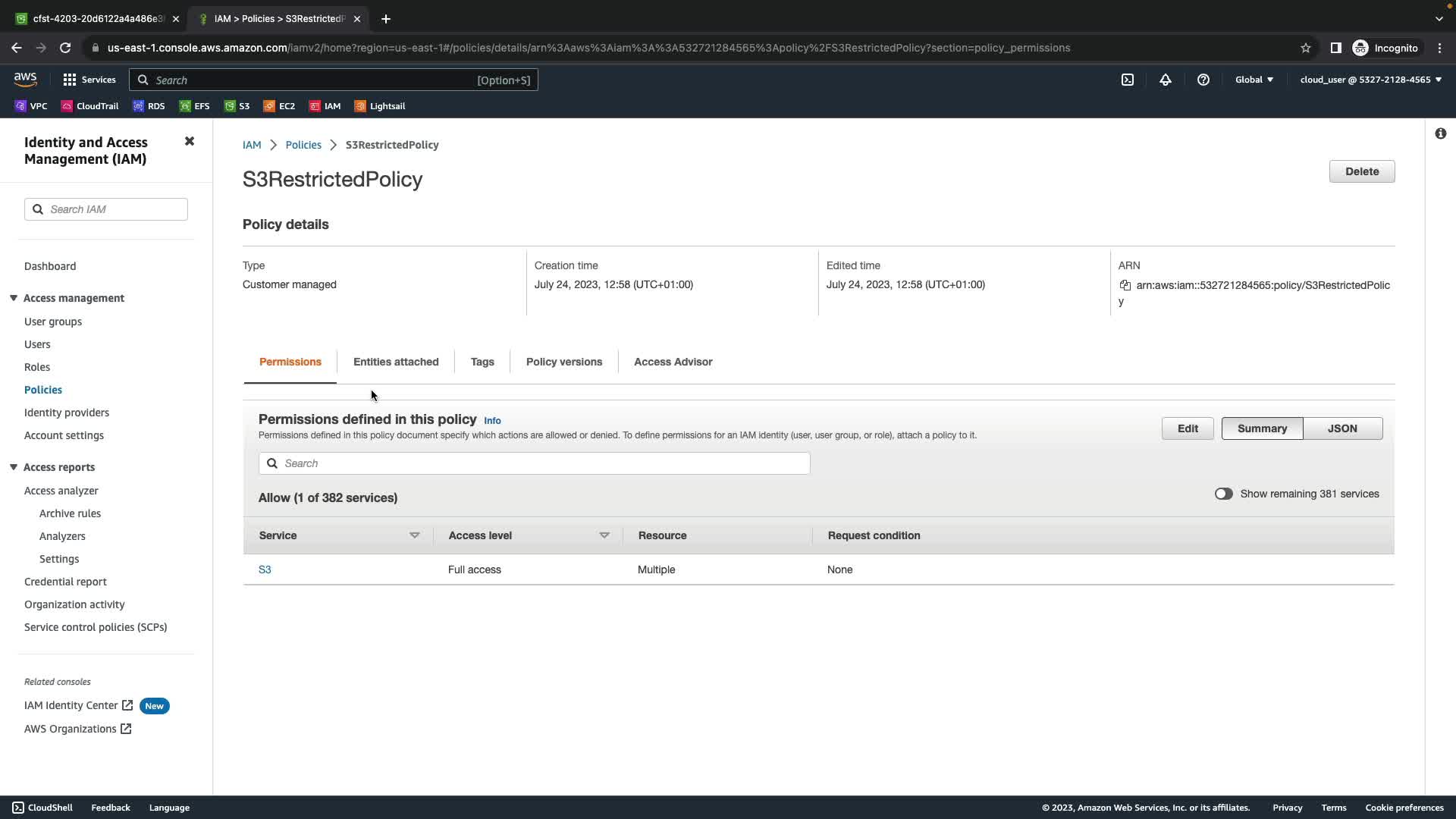Open the EC2 shortcut in favorites bar
Image resolution: width=1456 pixels, height=819 pixels.
tap(279, 106)
